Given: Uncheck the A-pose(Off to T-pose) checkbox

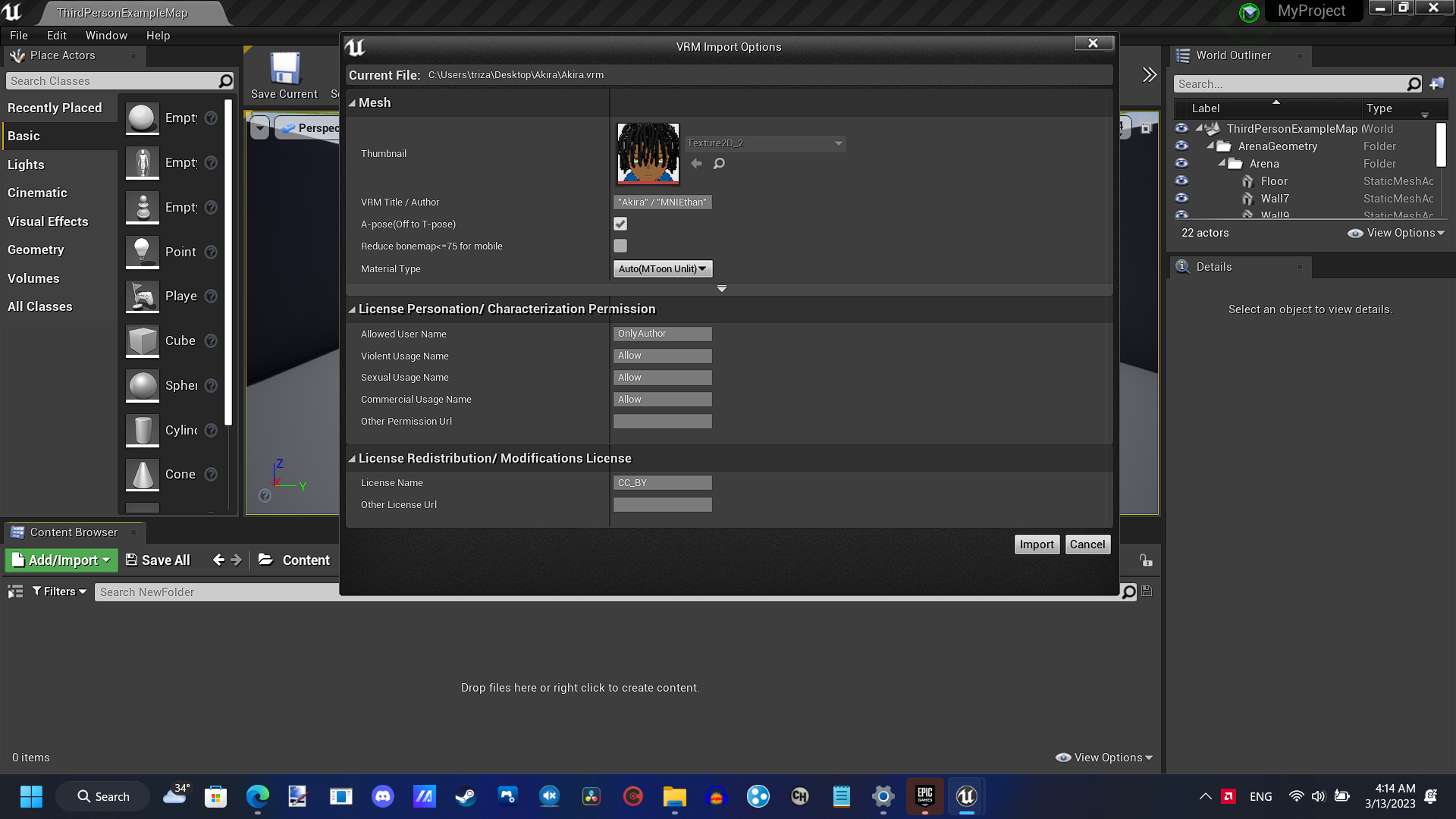Looking at the screenshot, I should 620,224.
